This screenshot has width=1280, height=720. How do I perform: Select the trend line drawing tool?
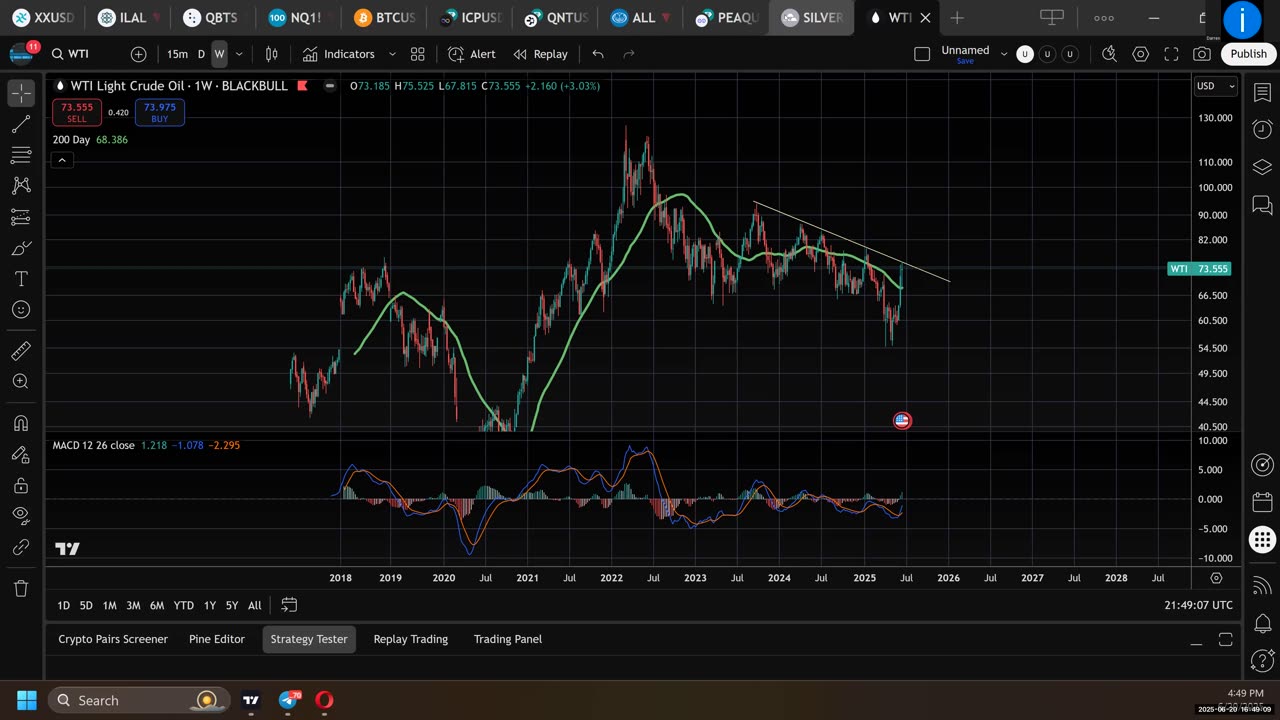(21, 124)
